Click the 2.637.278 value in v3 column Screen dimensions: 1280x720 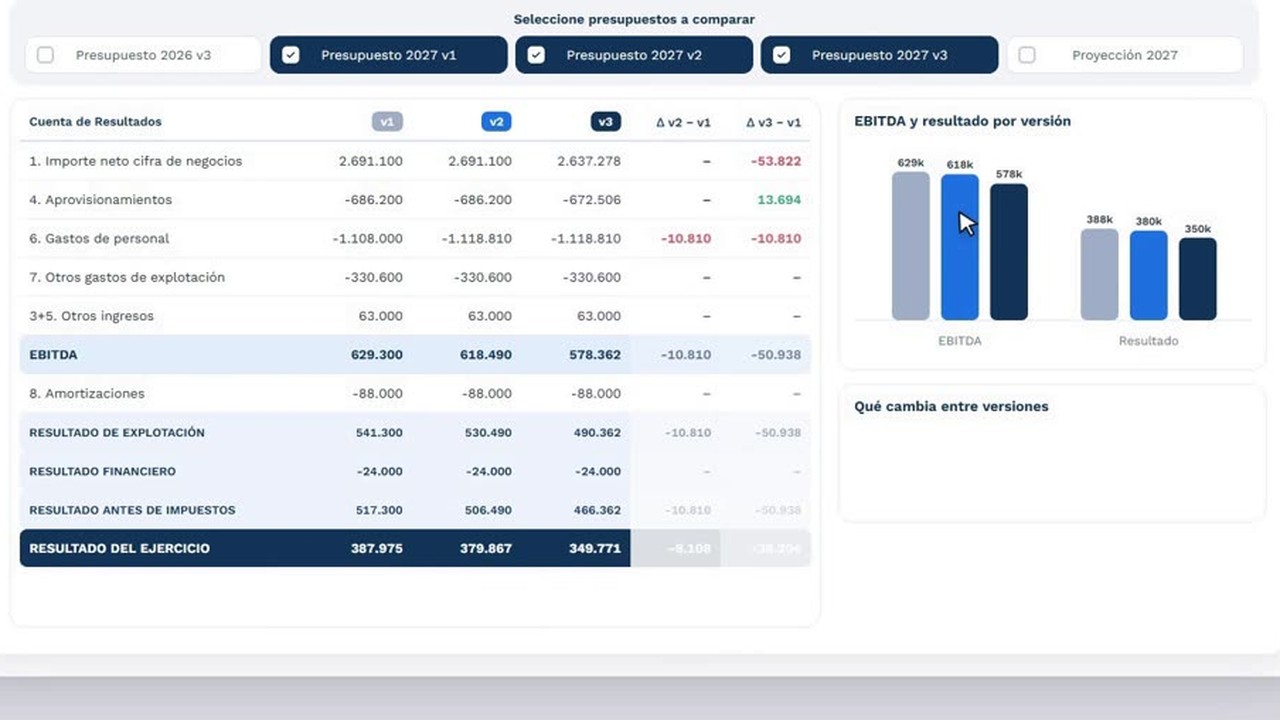[589, 161]
